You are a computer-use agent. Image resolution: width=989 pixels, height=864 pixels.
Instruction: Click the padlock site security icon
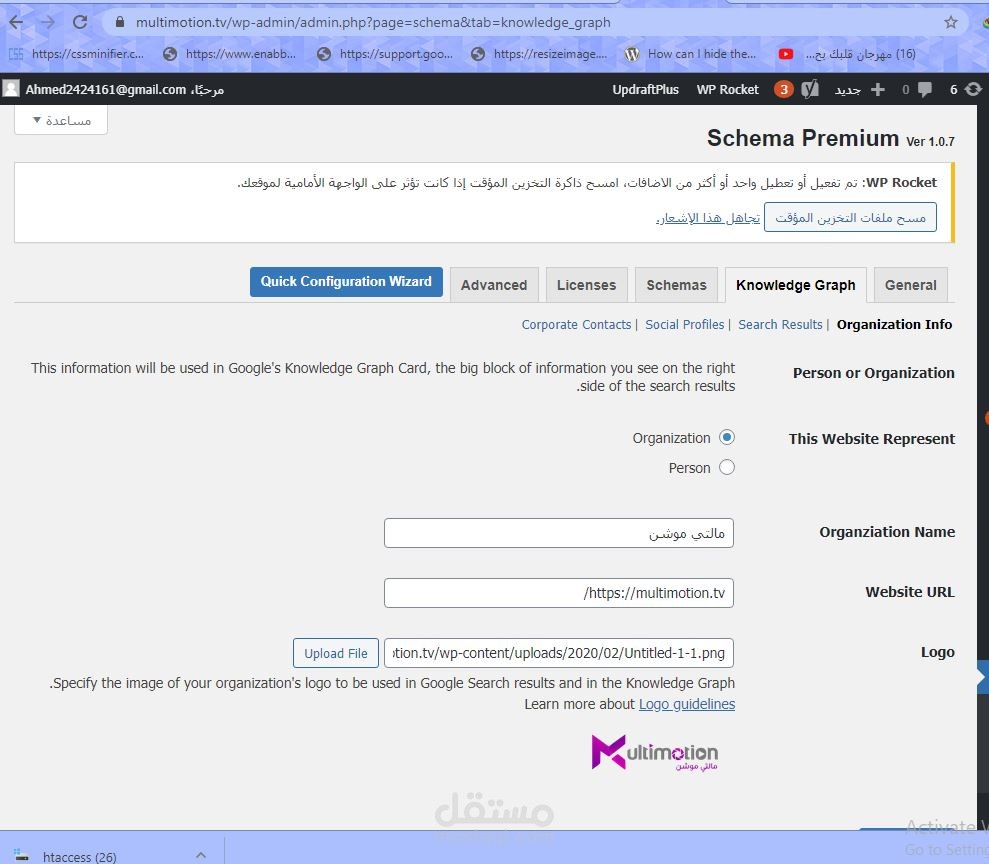[120, 22]
